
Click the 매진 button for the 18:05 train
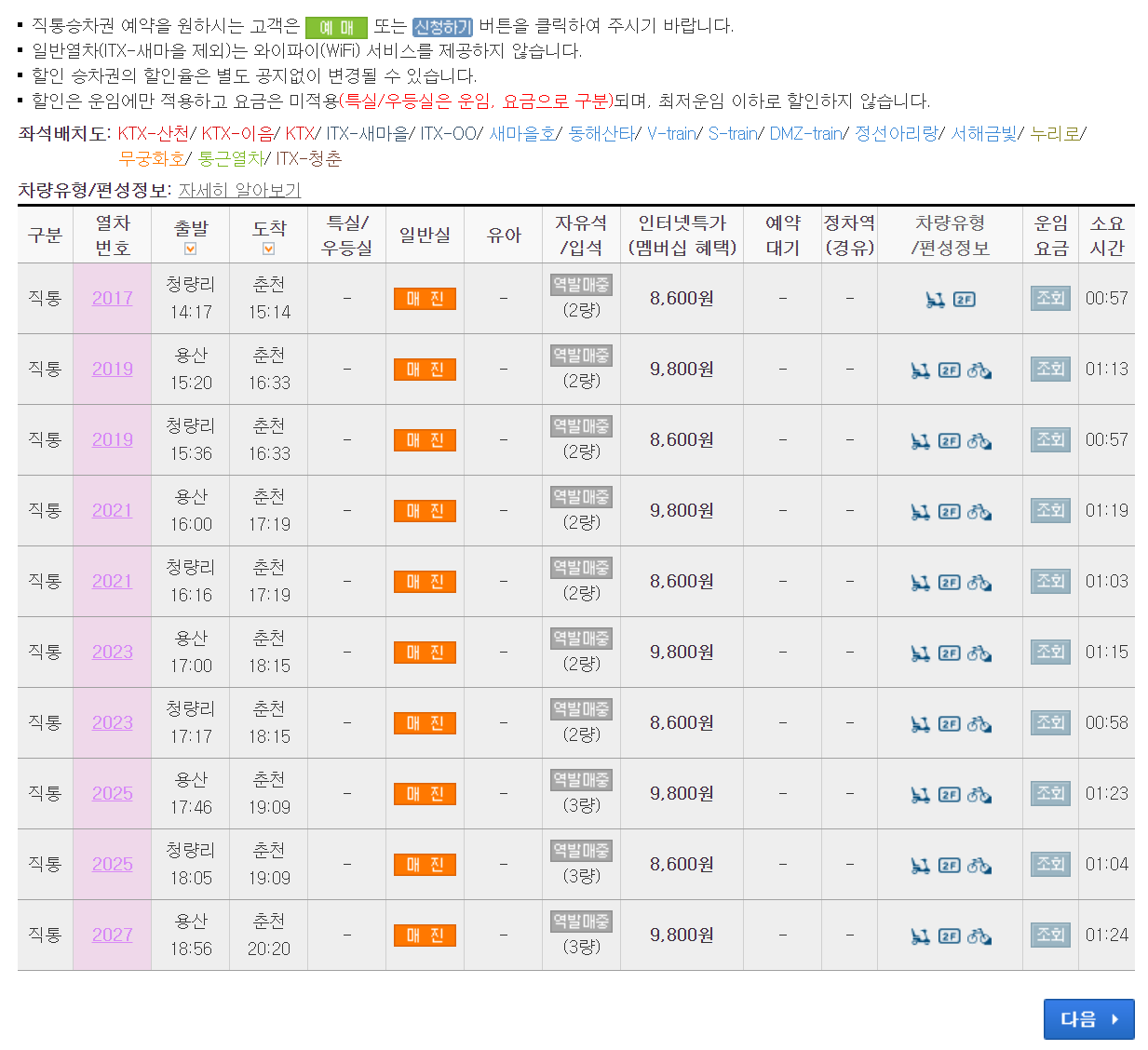point(425,865)
